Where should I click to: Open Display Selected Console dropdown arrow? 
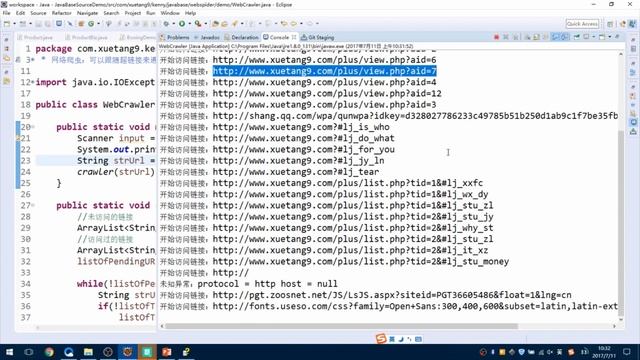coord(593,37)
